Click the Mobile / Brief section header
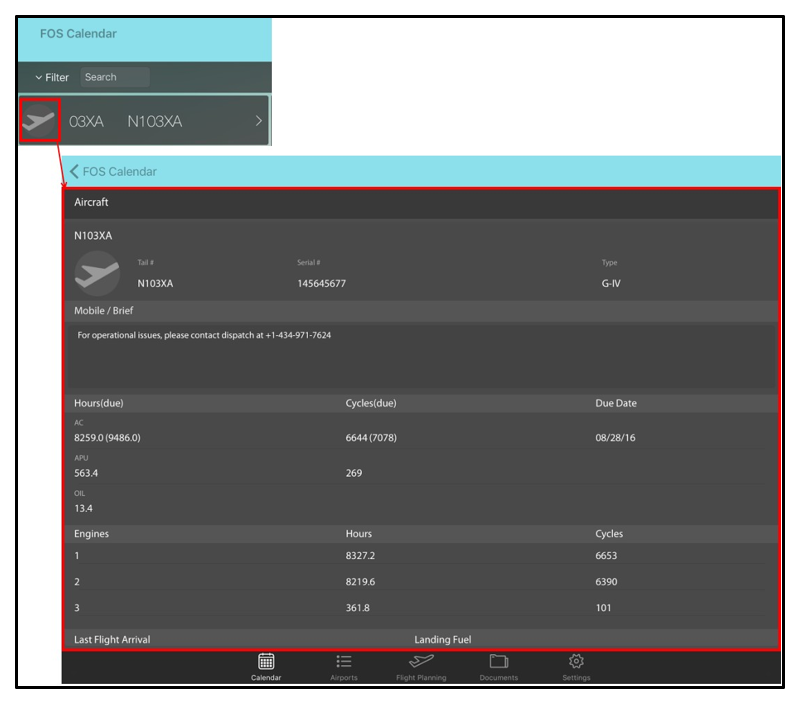 coord(104,311)
